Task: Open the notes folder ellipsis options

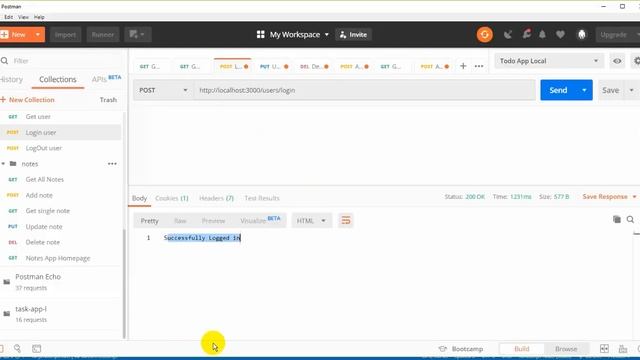Action: (112, 164)
